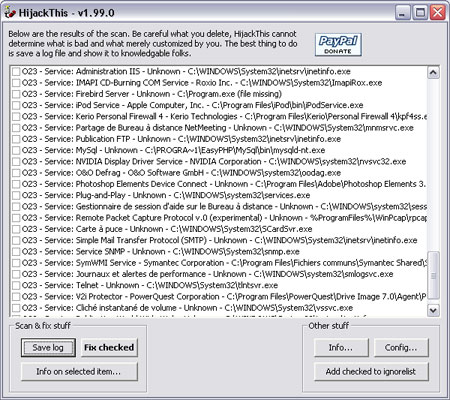Select the SCardSvr.exe path text
The height and width of the screenshot is (400, 450).
tap(241, 229)
